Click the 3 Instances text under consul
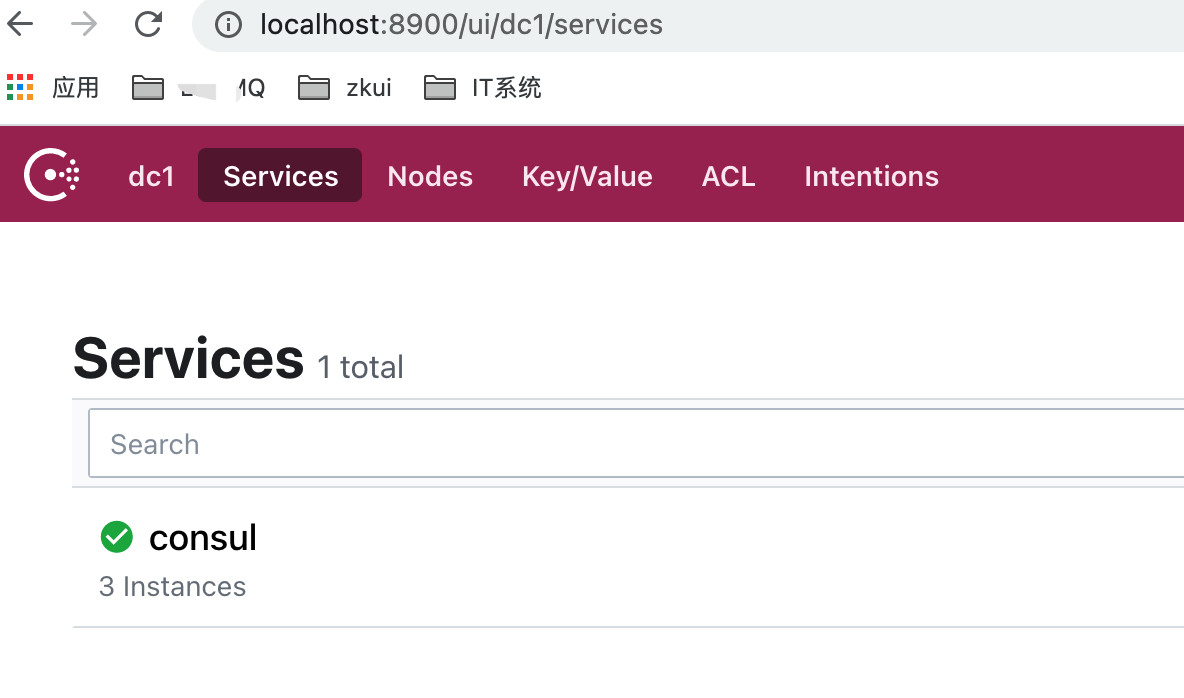This screenshot has width=1184, height=698. pos(172,586)
